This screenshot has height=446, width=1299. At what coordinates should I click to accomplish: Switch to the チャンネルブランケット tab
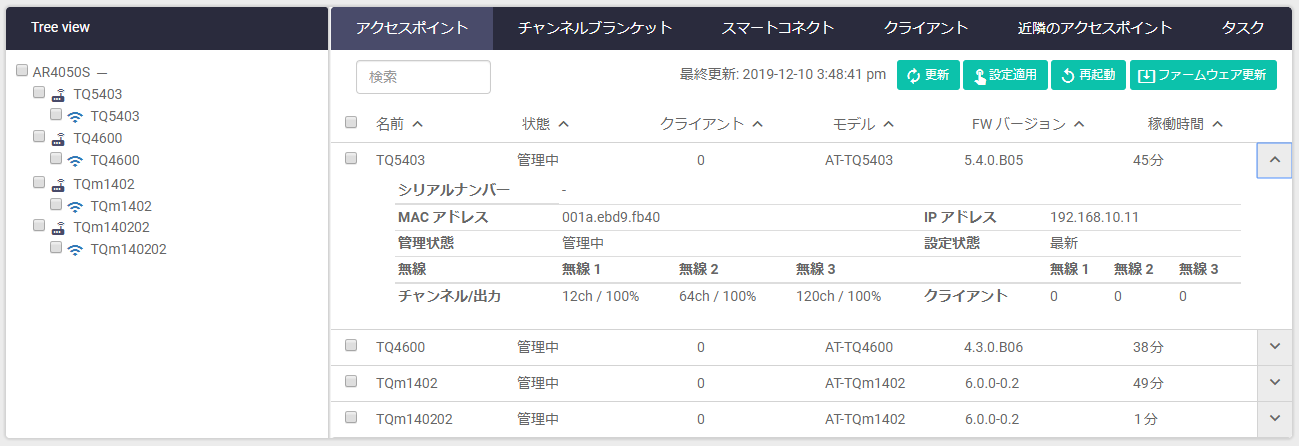click(x=595, y=28)
